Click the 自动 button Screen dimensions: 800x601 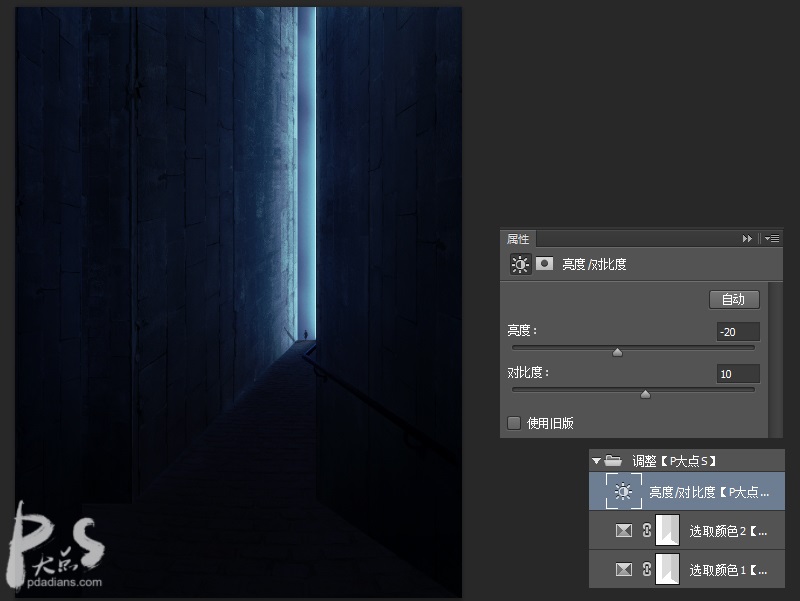pyautogui.click(x=734, y=299)
